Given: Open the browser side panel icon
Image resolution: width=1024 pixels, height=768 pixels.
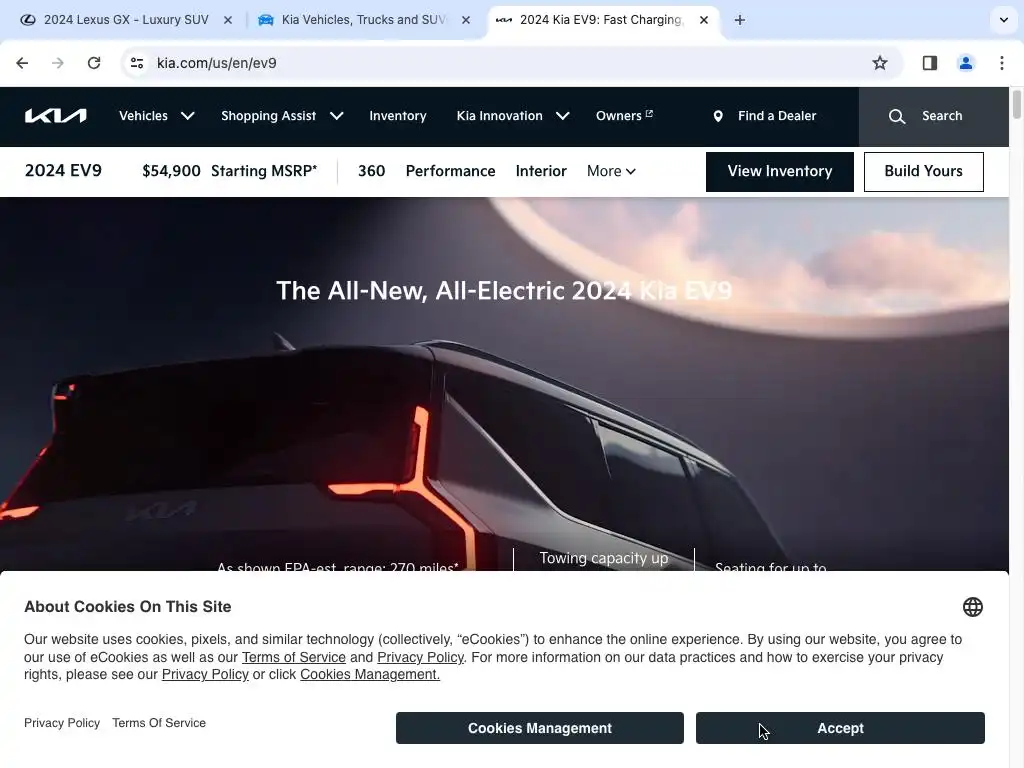Looking at the screenshot, I should coord(929,63).
